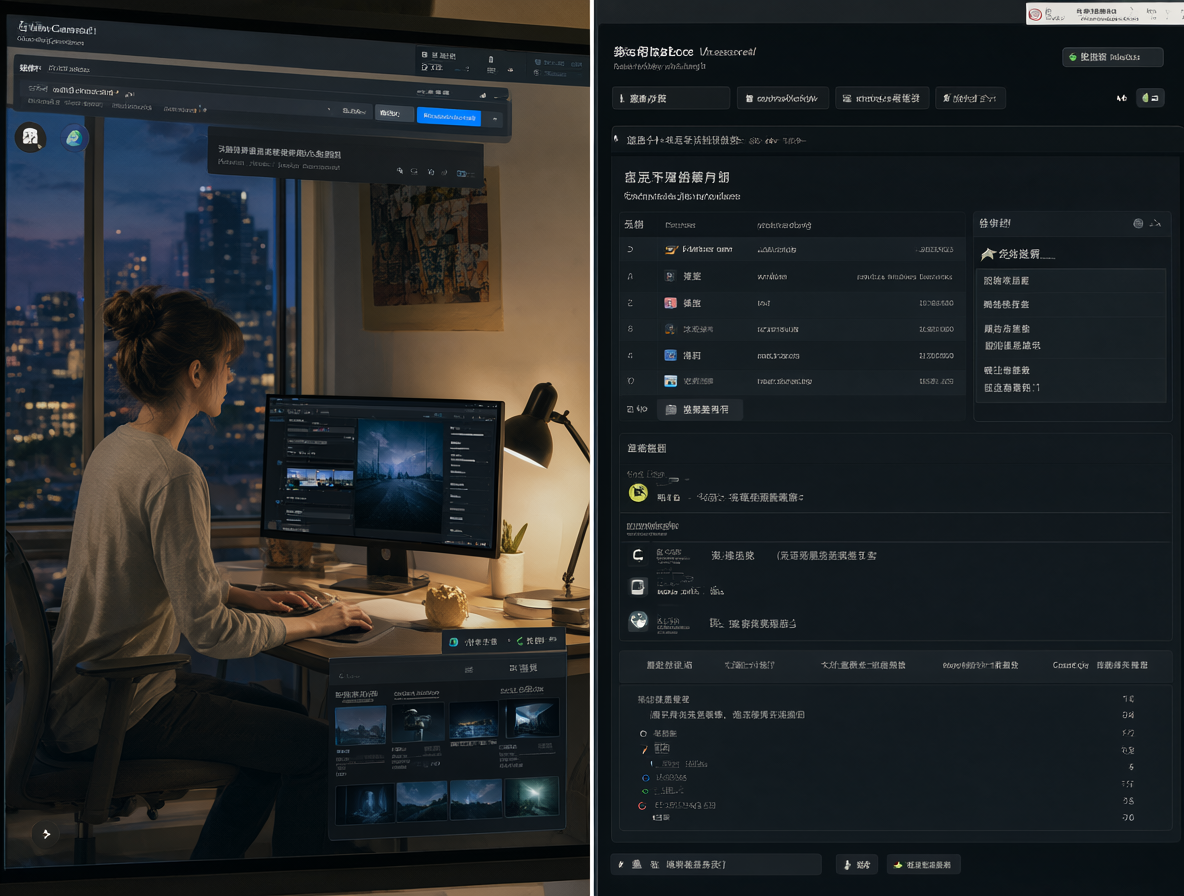The width and height of the screenshot is (1184, 896).
Task: Click the round gray icon in side panel header
Action: coord(1138,223)
